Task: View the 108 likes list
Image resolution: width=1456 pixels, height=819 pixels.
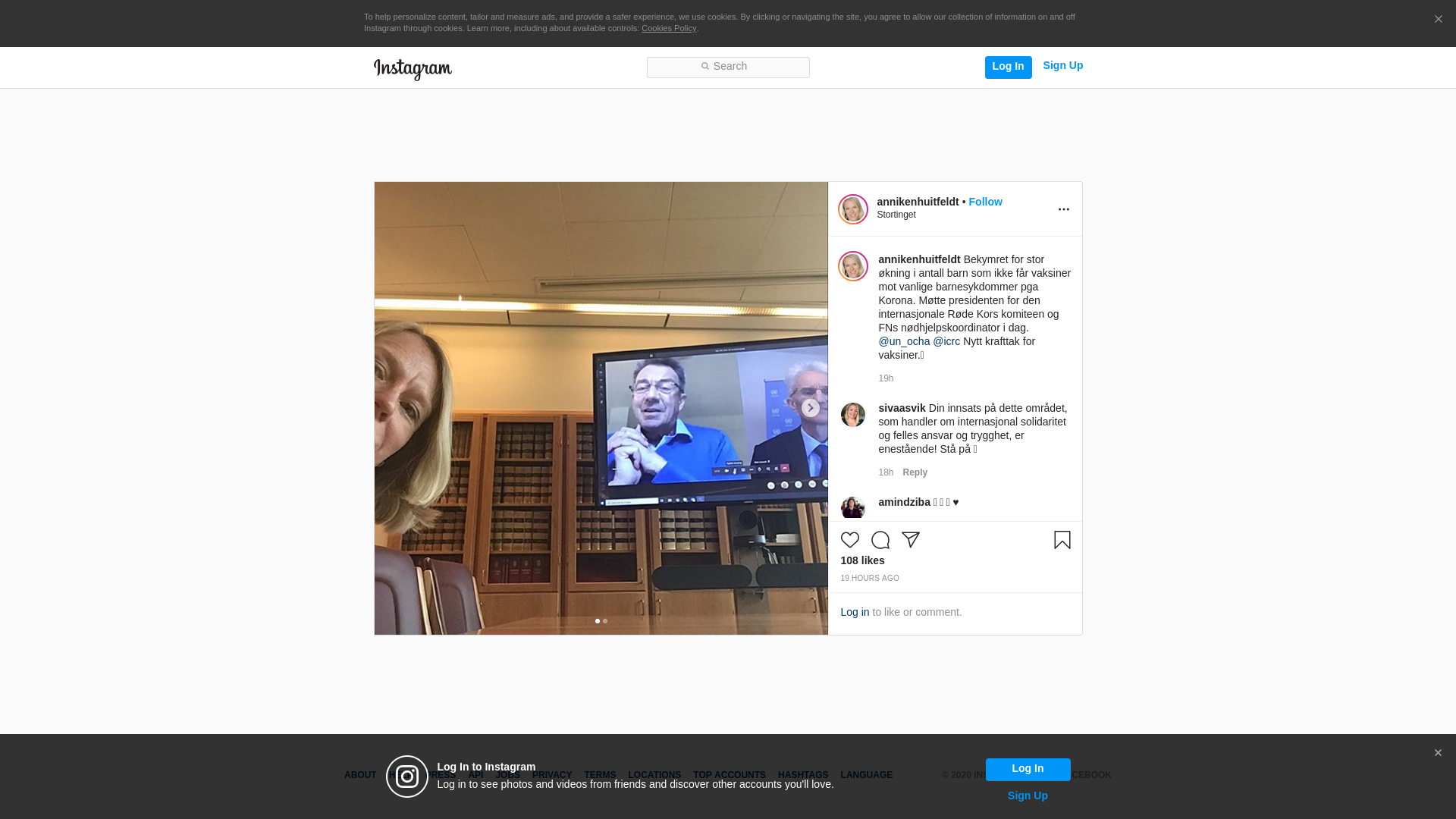Action: click(862, 560)
